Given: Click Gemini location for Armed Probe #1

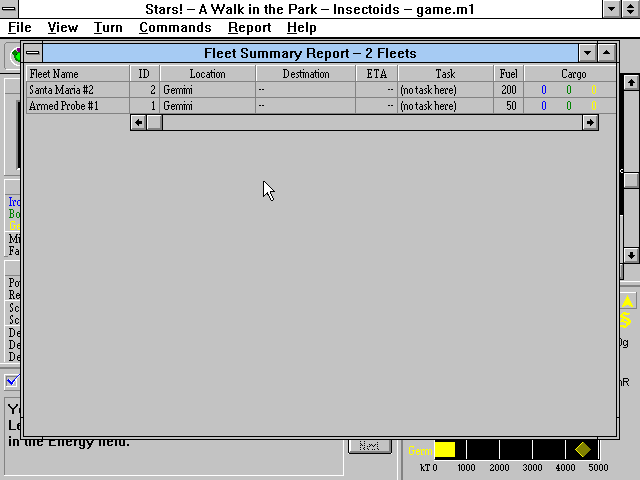Looking at the screenshot, I should point(178,106).
